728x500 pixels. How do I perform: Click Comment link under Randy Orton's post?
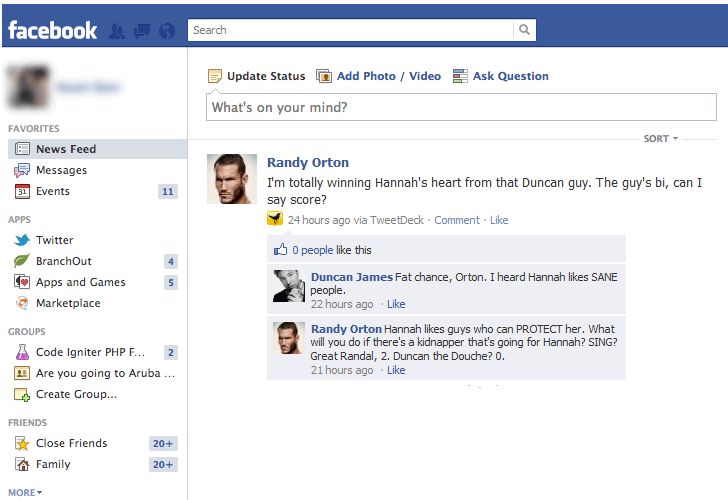(x=456, y=220)
